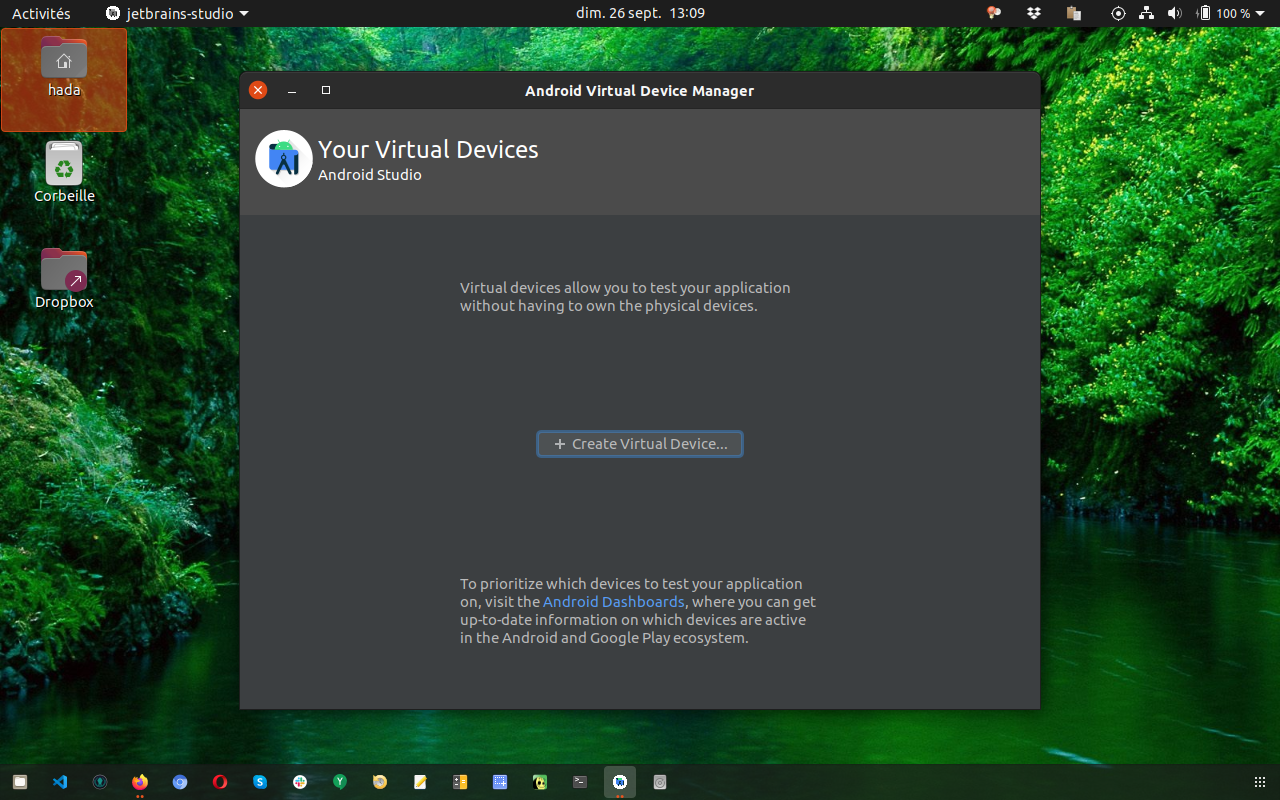This screenshot has height=800, width=1280.
Task: Click the Your Virtual Devices heading
Action: point(428,150)
